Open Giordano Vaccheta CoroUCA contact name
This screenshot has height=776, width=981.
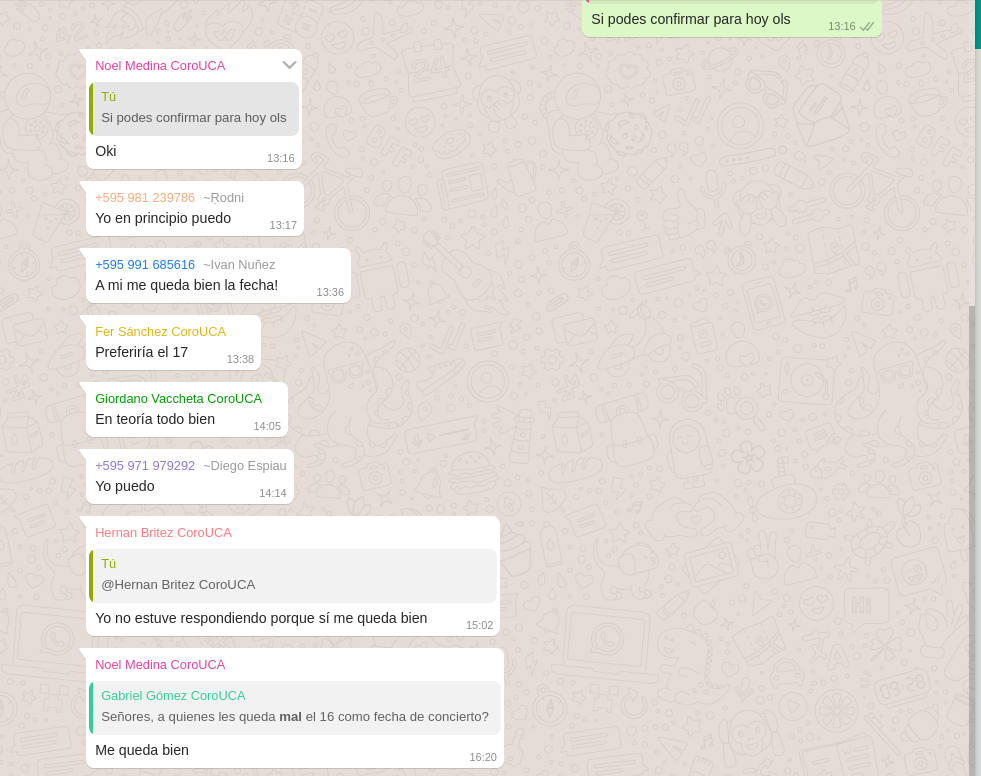178,398
